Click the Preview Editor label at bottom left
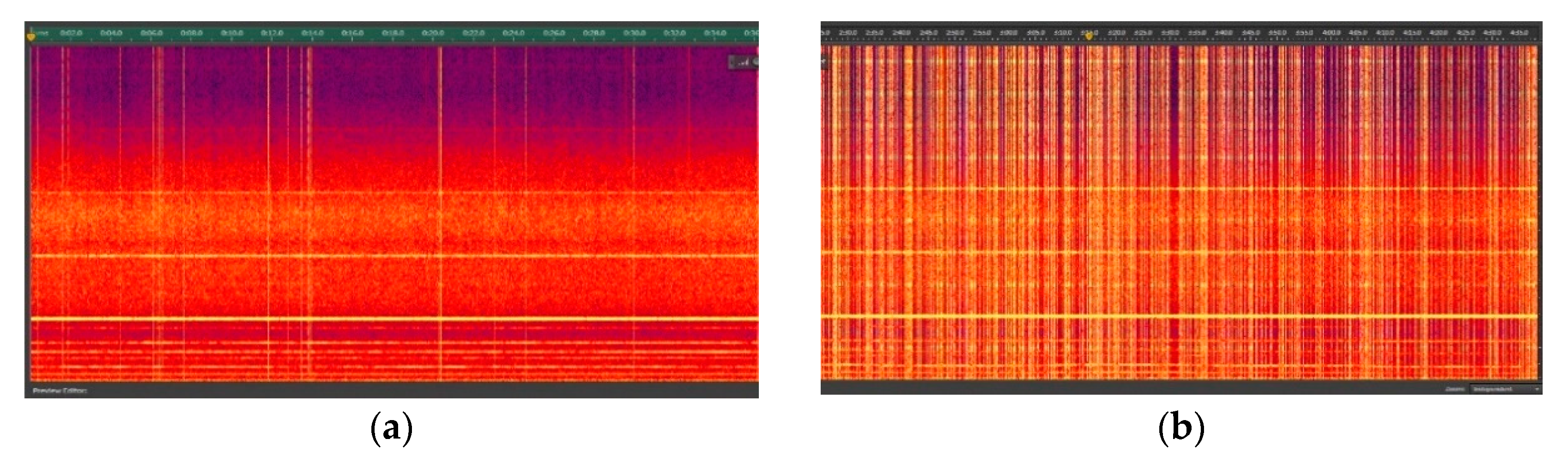Screen dimensions: 1568x457 coord(60,391)
